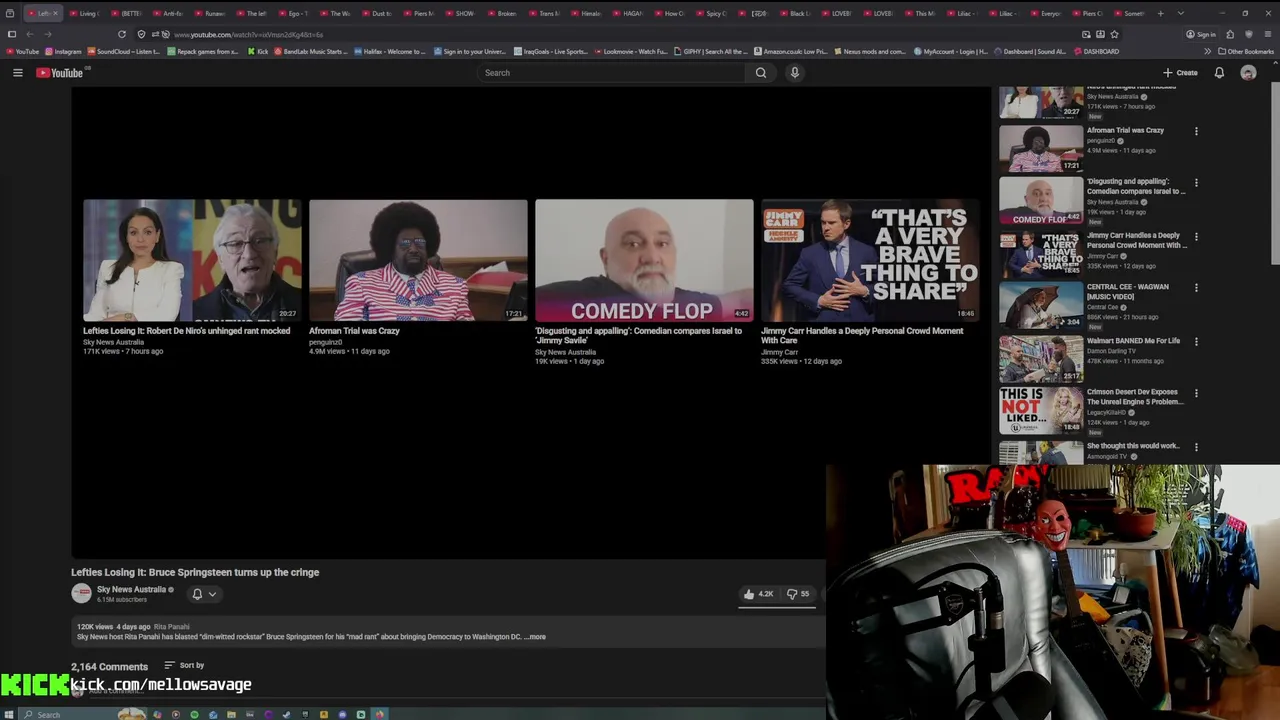This screenshot has height=720, width=1280.
Task: Open the Create button in YouTube header
Action: pos(1180,73)
